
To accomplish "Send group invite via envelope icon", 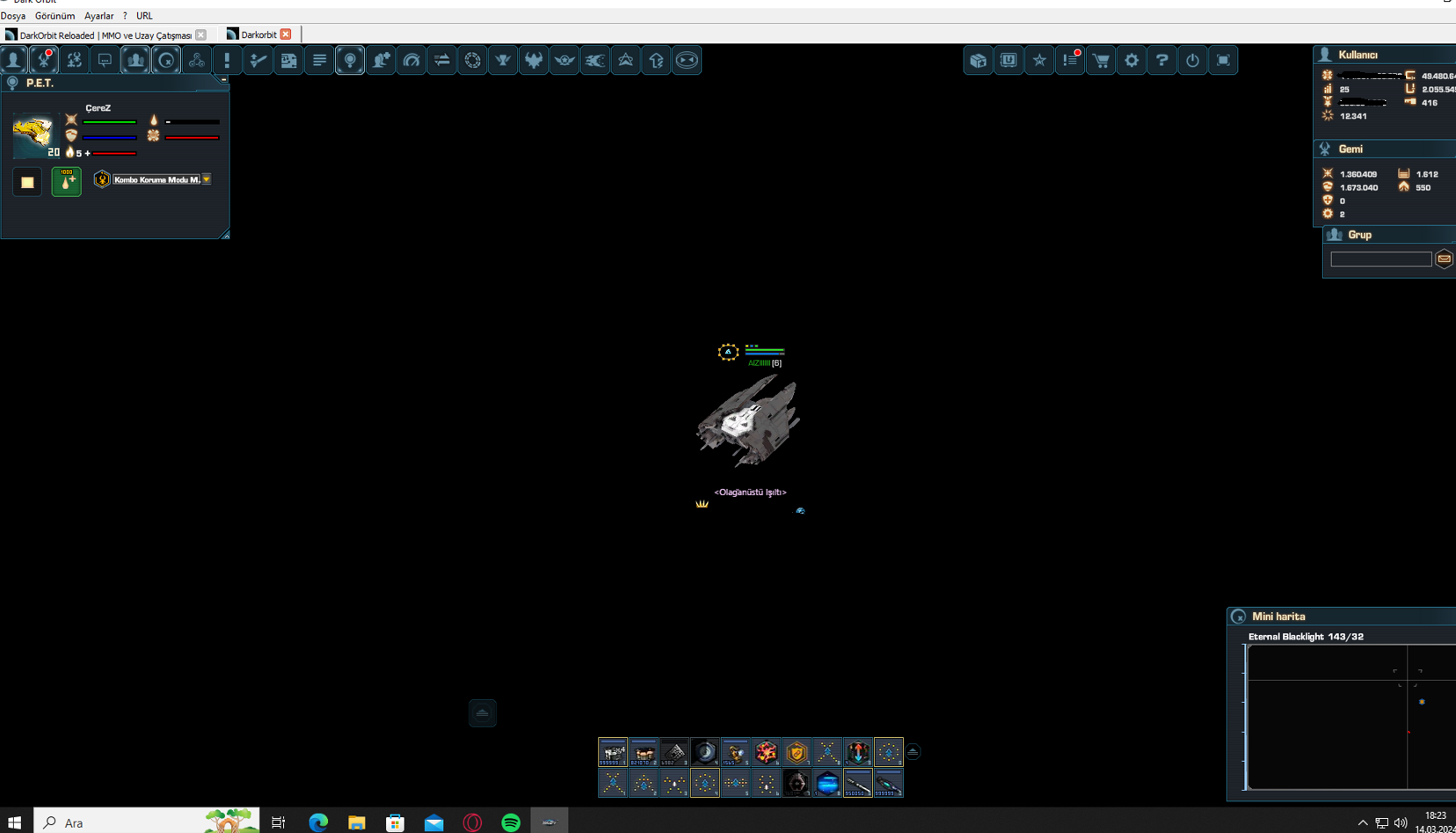I will (1444, 259).
